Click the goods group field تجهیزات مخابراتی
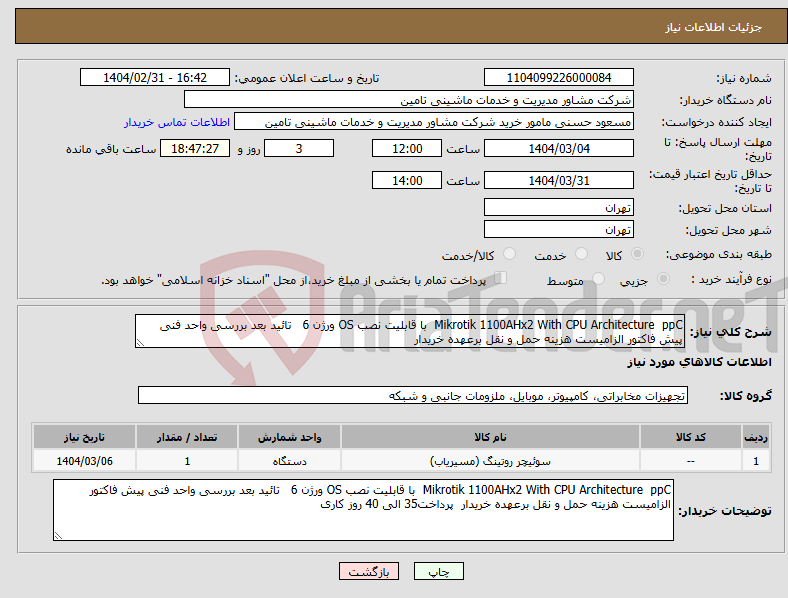788x598 pixels. click(413, 395)
